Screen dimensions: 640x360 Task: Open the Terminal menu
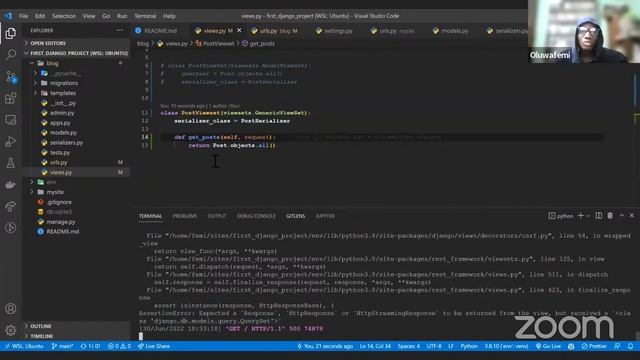145,16
